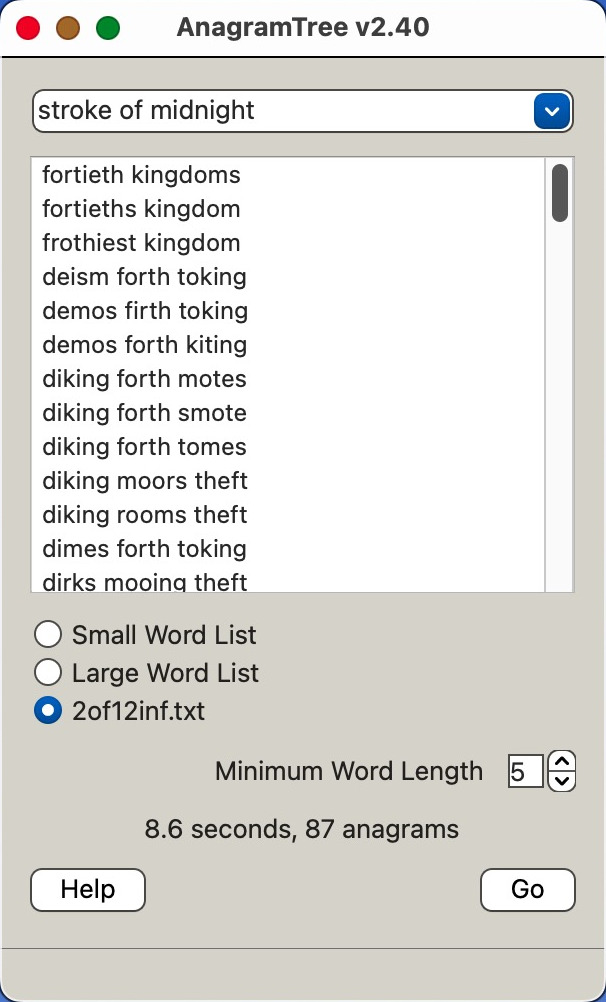
Task: Click the Minimum Word Length number field
Action: click(x=525, y=771)
